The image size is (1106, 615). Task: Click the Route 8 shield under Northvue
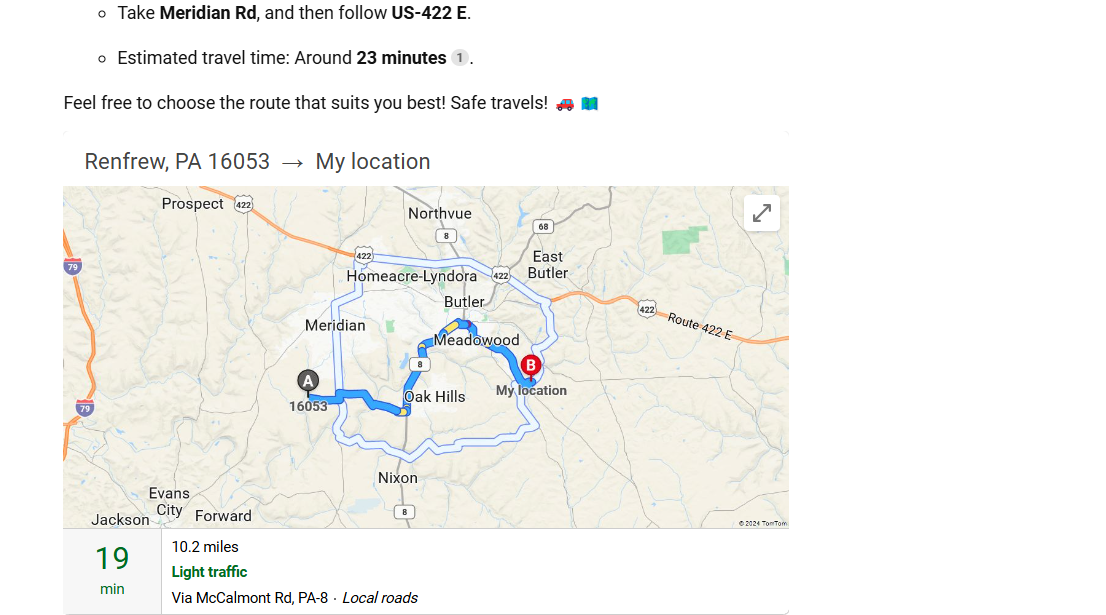(x=446, y=236)
